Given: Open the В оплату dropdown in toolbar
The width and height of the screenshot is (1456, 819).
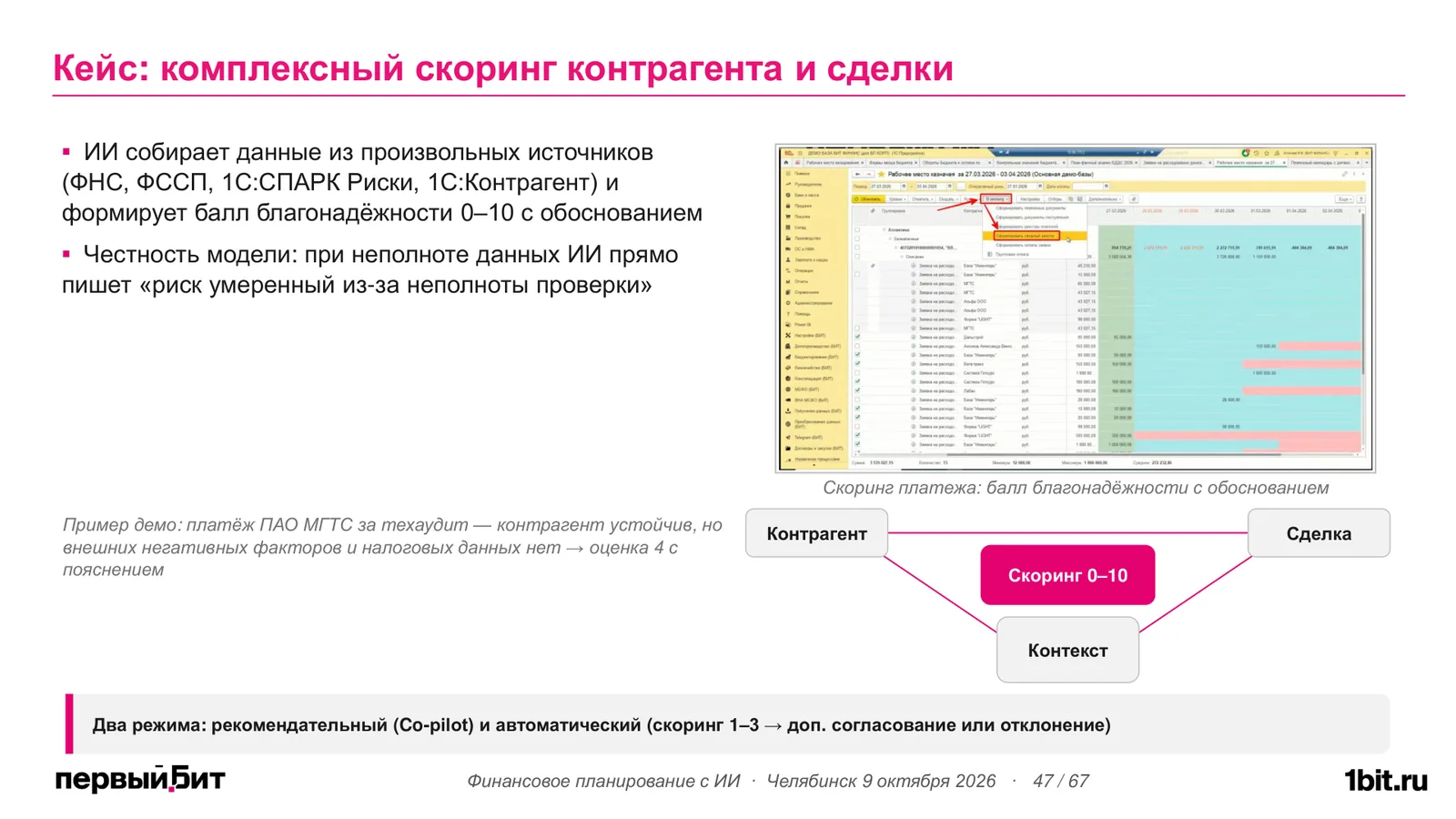Looking at the screenshot, I should [996, 199].
